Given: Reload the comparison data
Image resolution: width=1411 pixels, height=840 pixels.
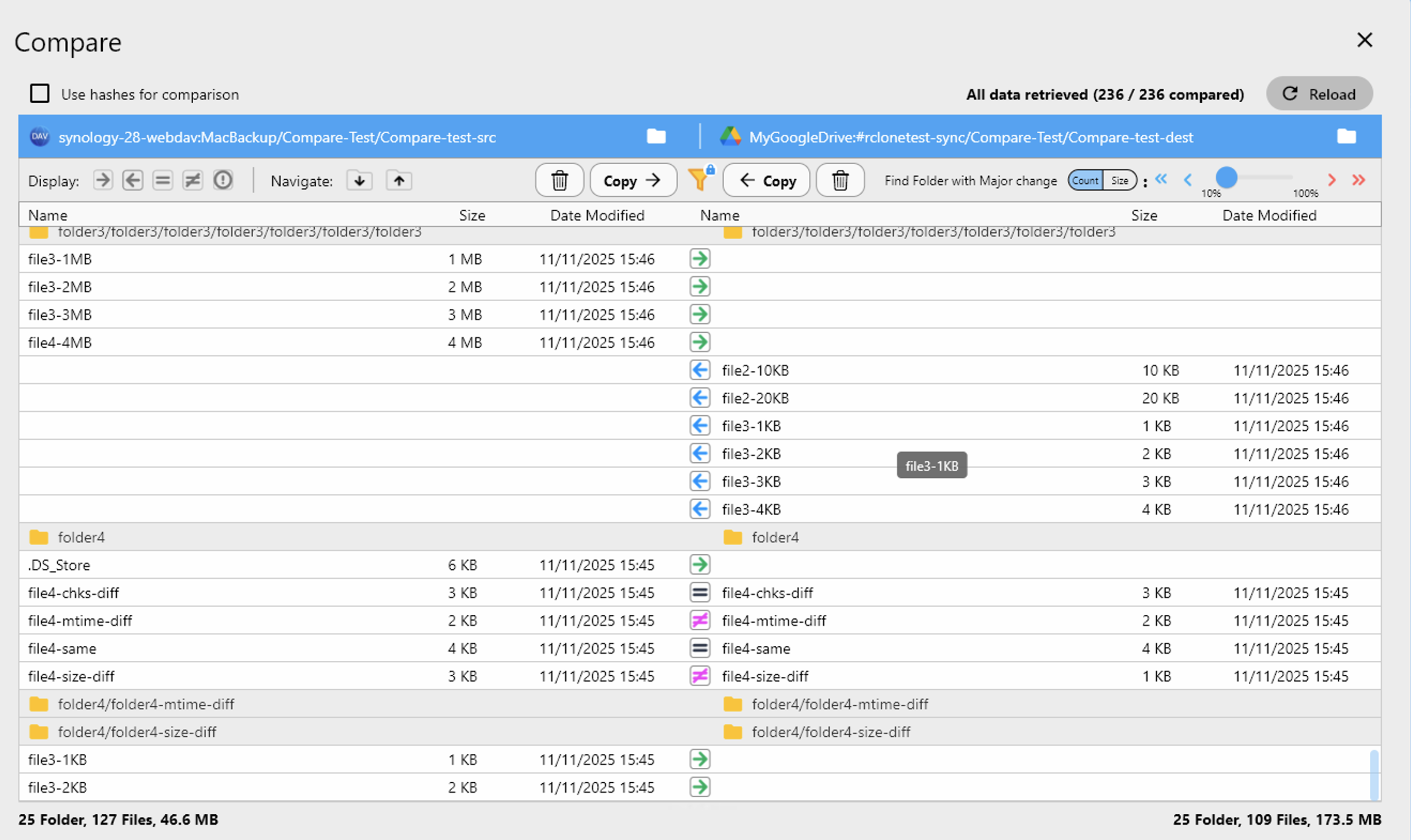Looking at the screenshot, I should tap(1319, 94).
